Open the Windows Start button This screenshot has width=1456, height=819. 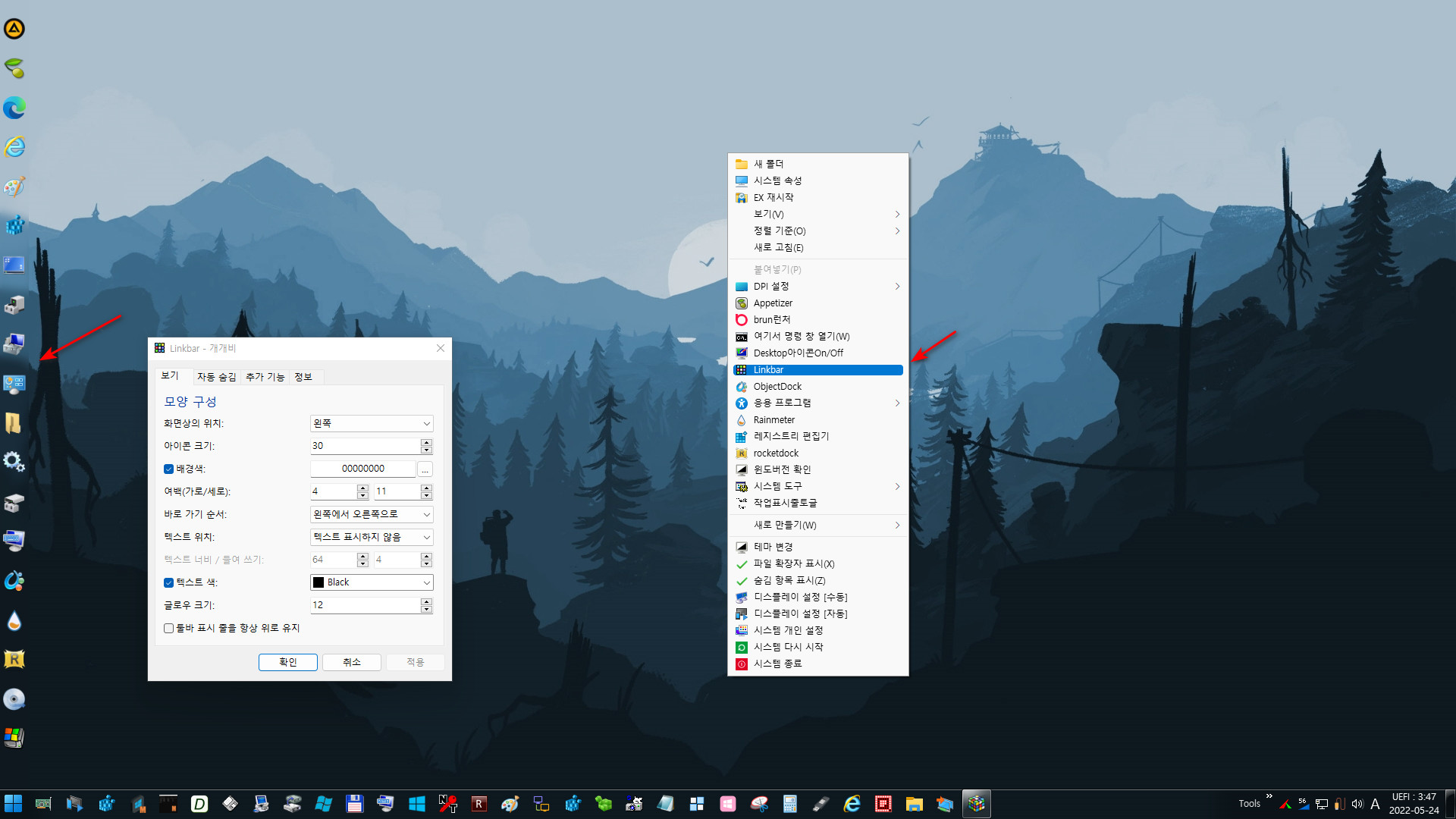coord(13,804)
